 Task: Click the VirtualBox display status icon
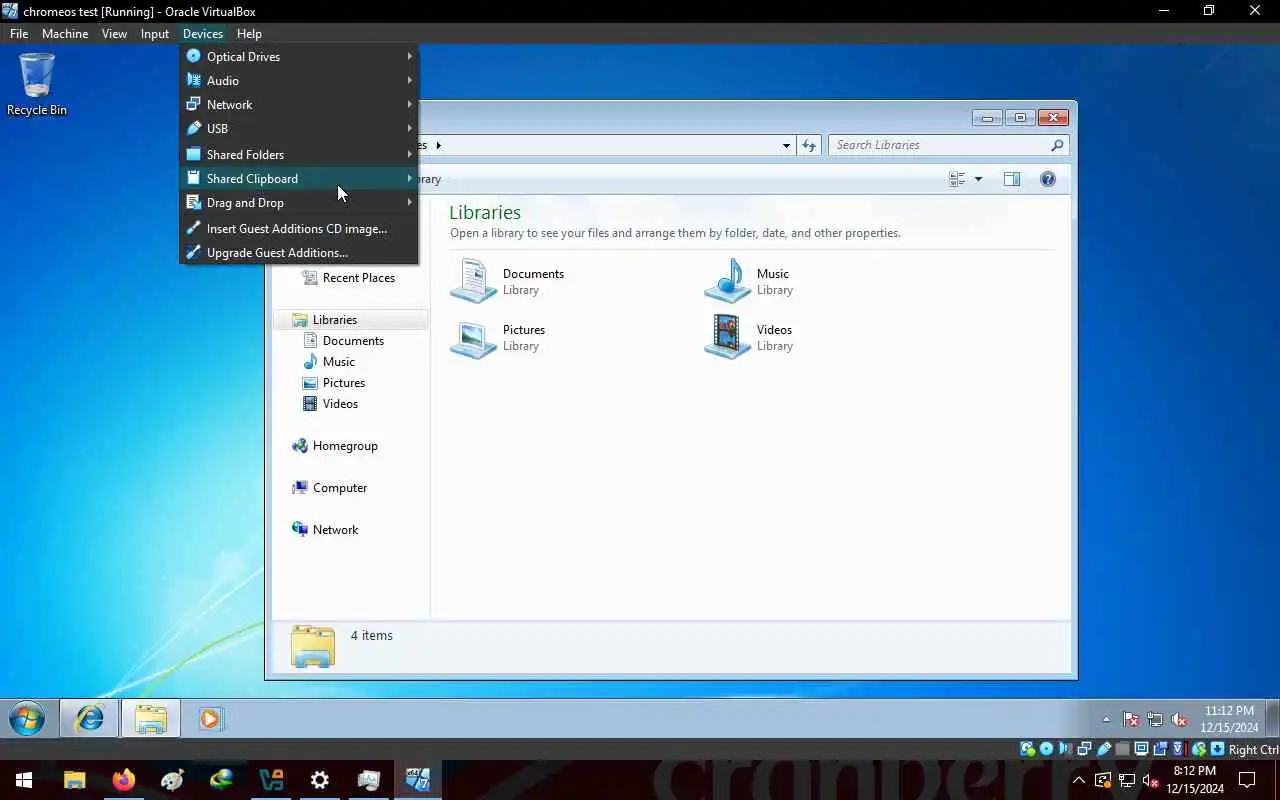pyautogui.click(x=1141, y=749)
